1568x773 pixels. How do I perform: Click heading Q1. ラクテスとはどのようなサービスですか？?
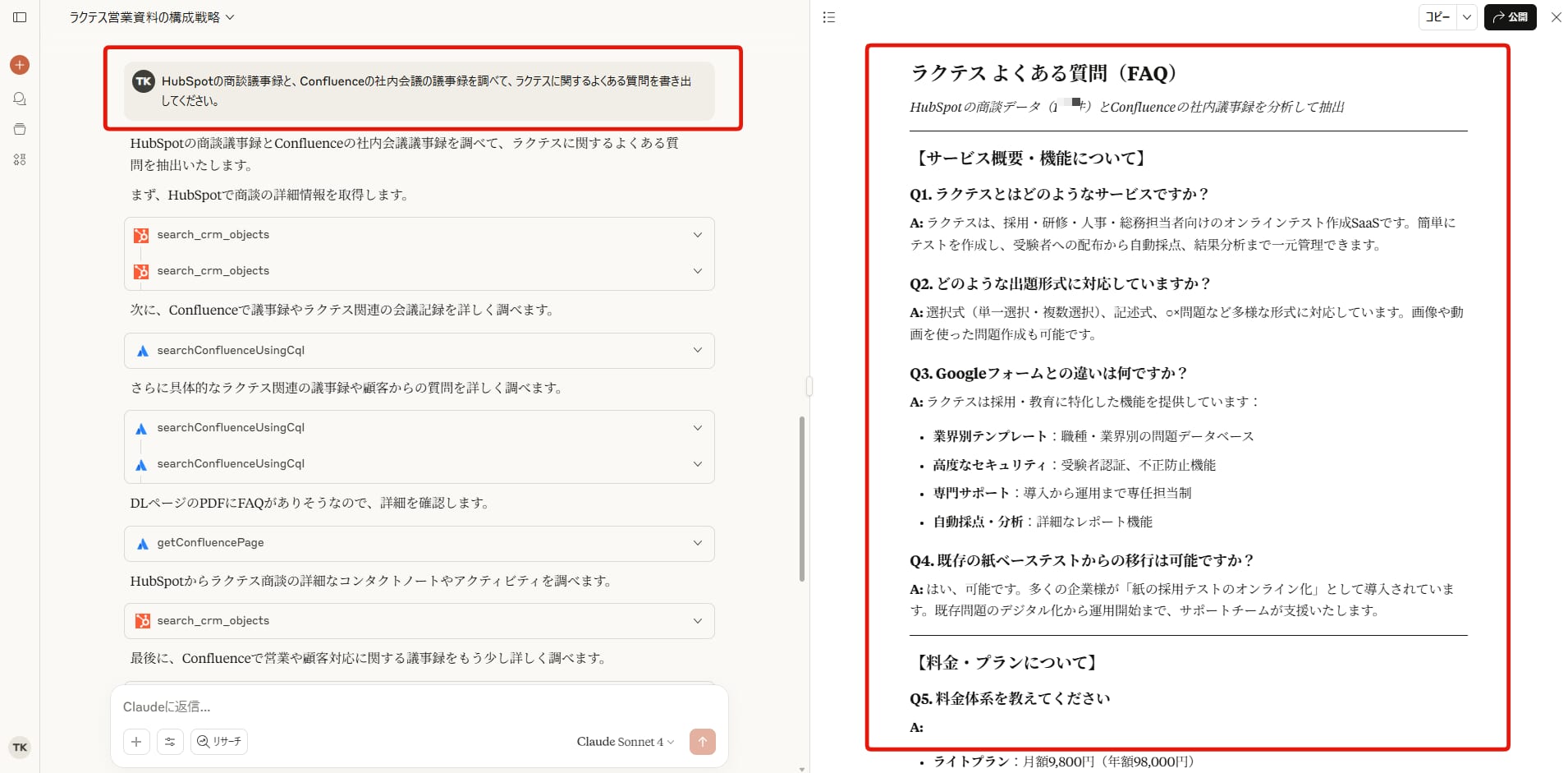point(1059,195)
